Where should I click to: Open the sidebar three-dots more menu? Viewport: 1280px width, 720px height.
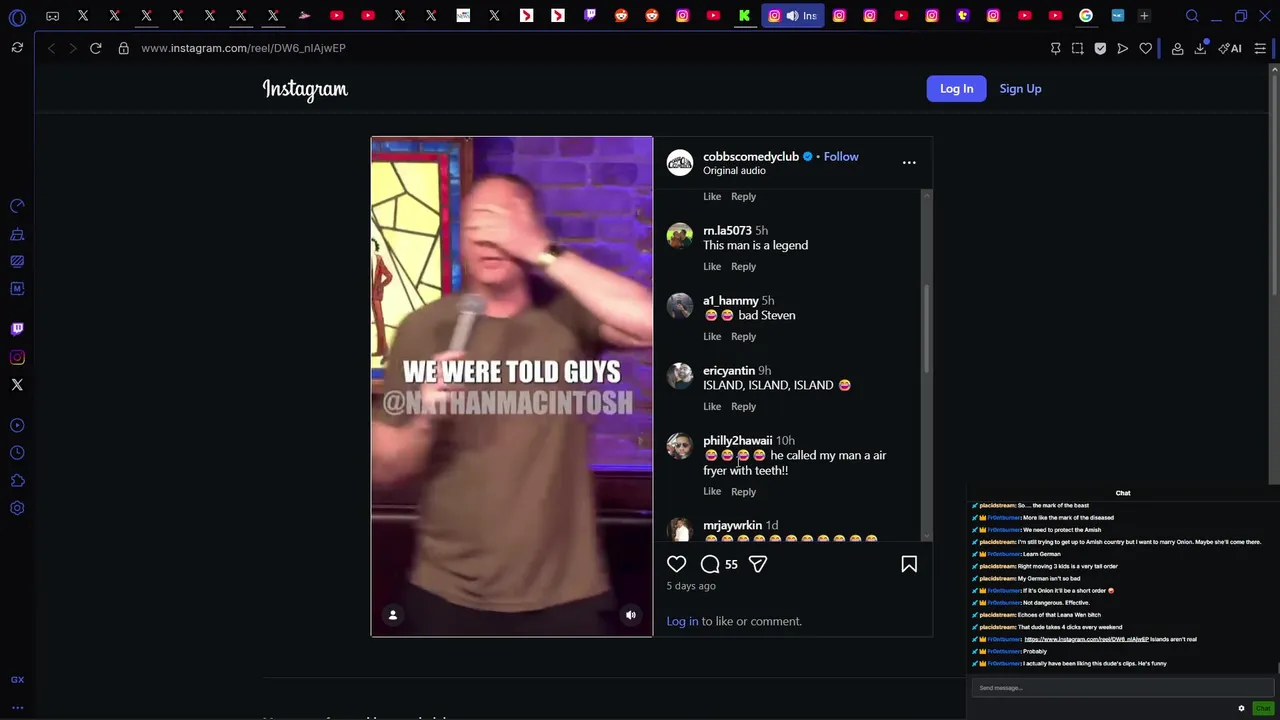(17, 708)
